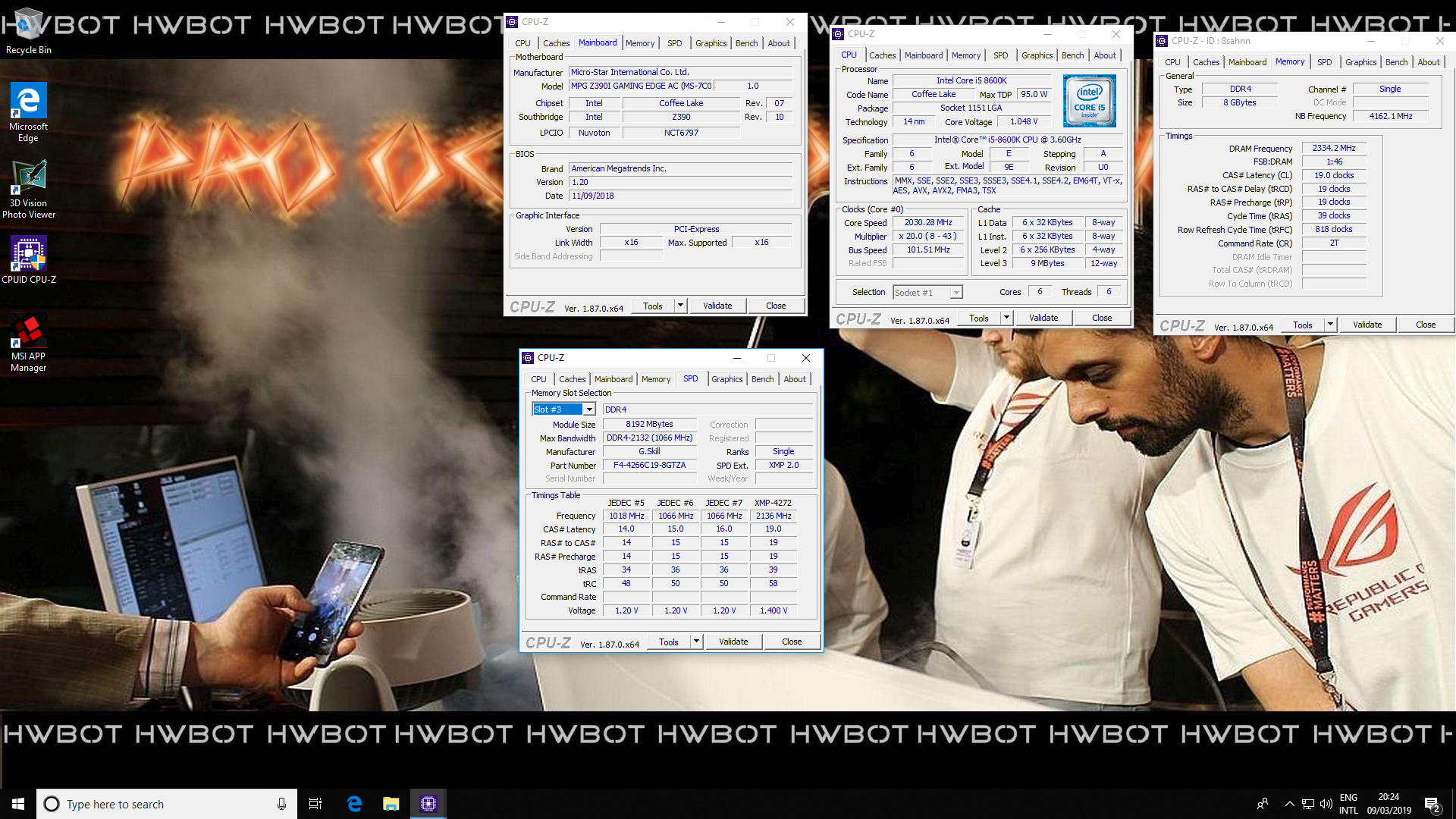
Task: Expand the Tools arrow in Mainboard window
Action: (x=680, y=306)
